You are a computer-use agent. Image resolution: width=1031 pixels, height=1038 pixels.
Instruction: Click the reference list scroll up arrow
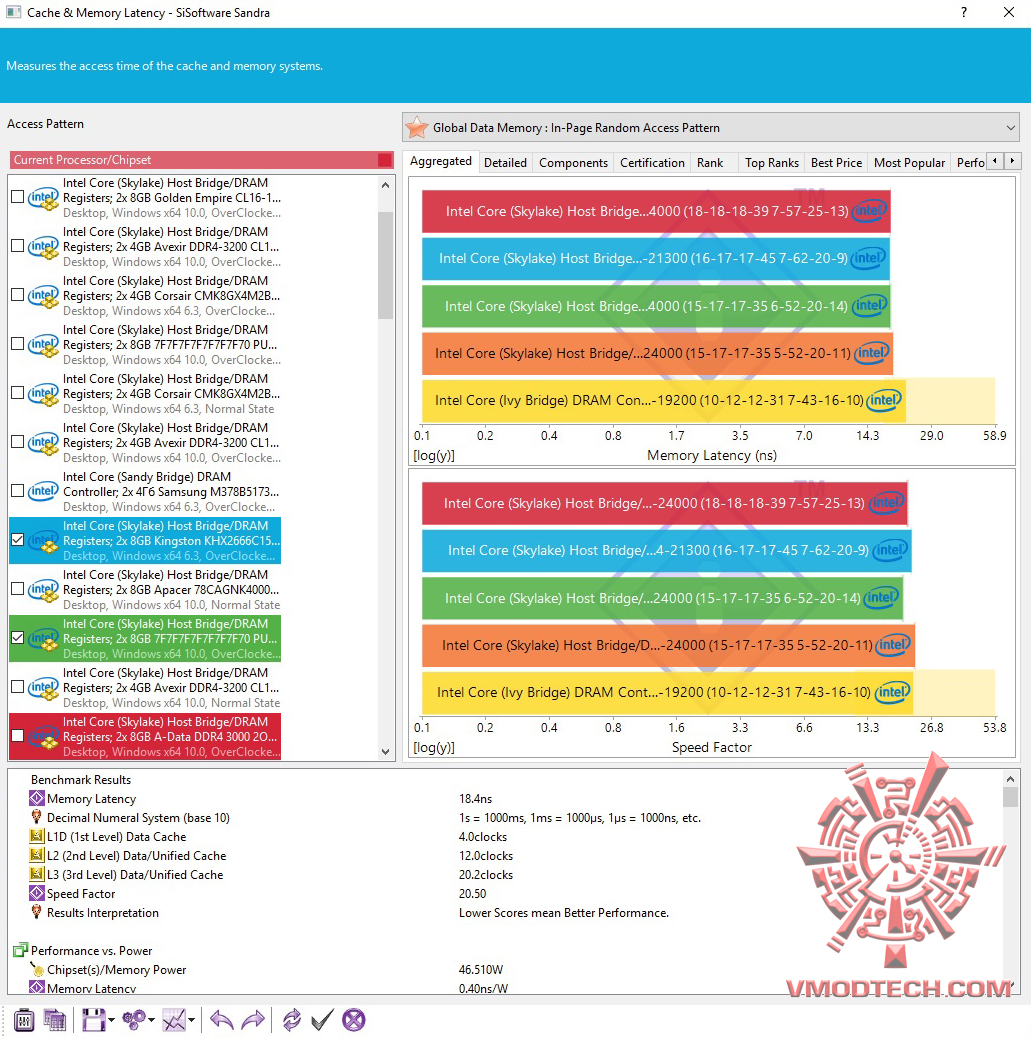click(385, 185)
